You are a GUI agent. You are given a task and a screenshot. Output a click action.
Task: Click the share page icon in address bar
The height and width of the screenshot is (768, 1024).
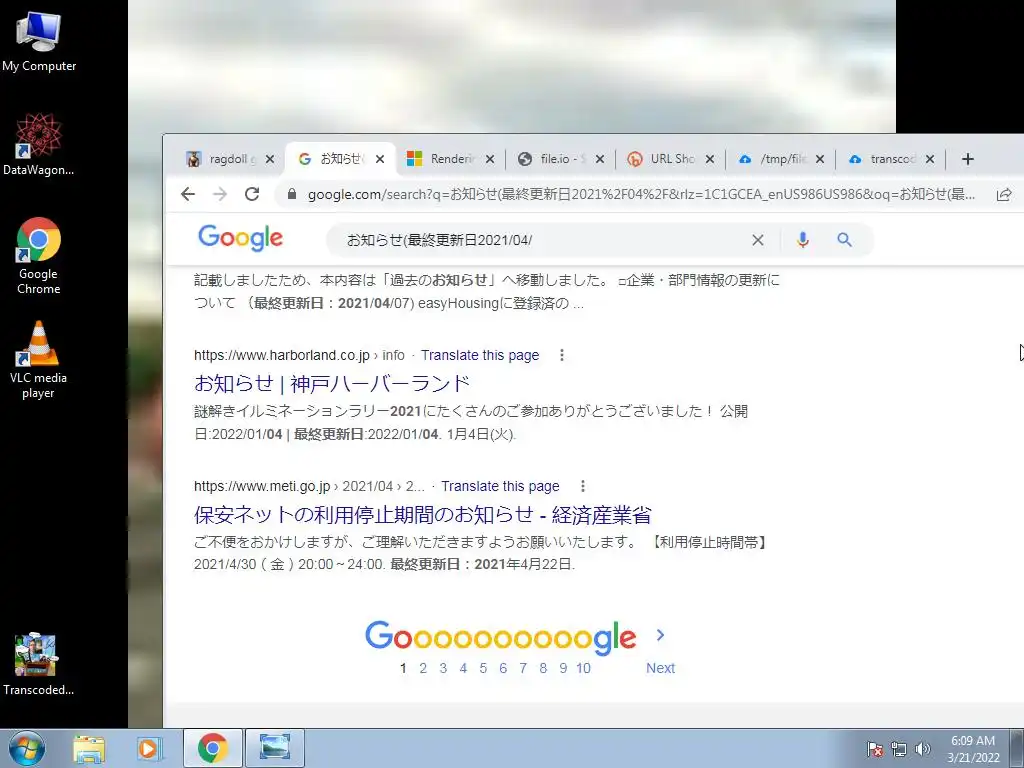1004,194
